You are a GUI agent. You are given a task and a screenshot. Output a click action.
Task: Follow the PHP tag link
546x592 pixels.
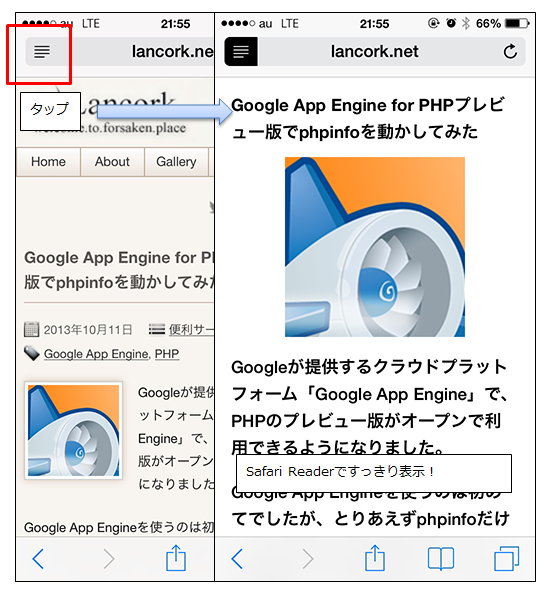click(x=167, y=354)
